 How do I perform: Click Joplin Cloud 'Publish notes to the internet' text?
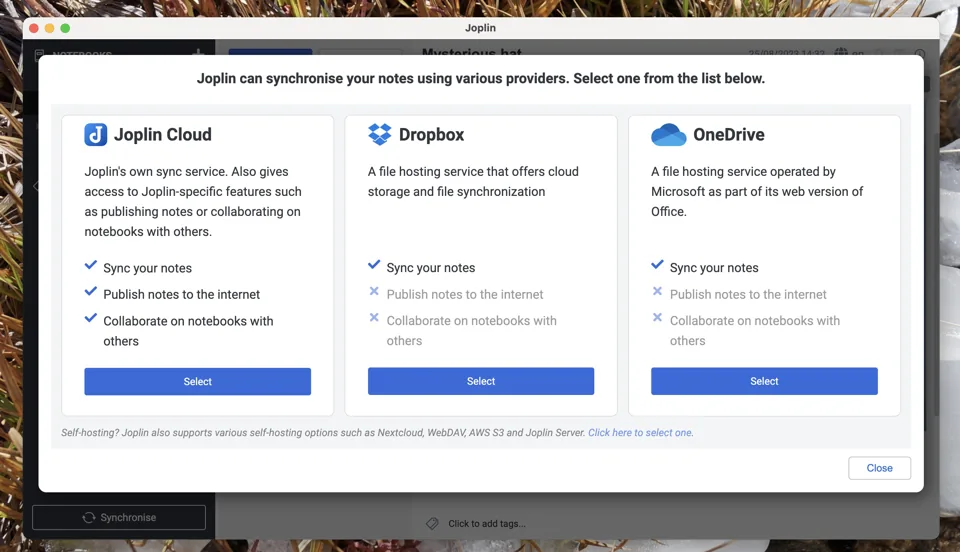coord(181,294)
